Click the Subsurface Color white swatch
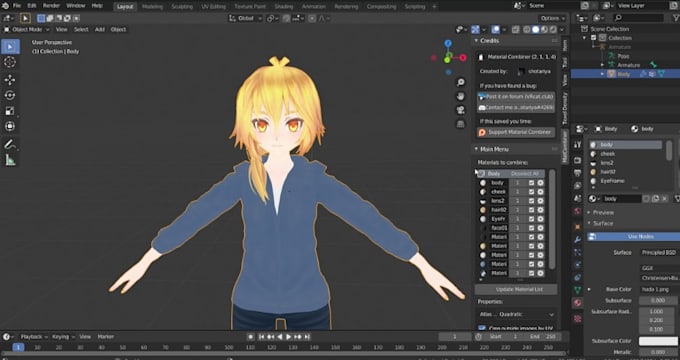Image resolution: width=680 pixels, height=360 pixels. [x=659, y=341]
